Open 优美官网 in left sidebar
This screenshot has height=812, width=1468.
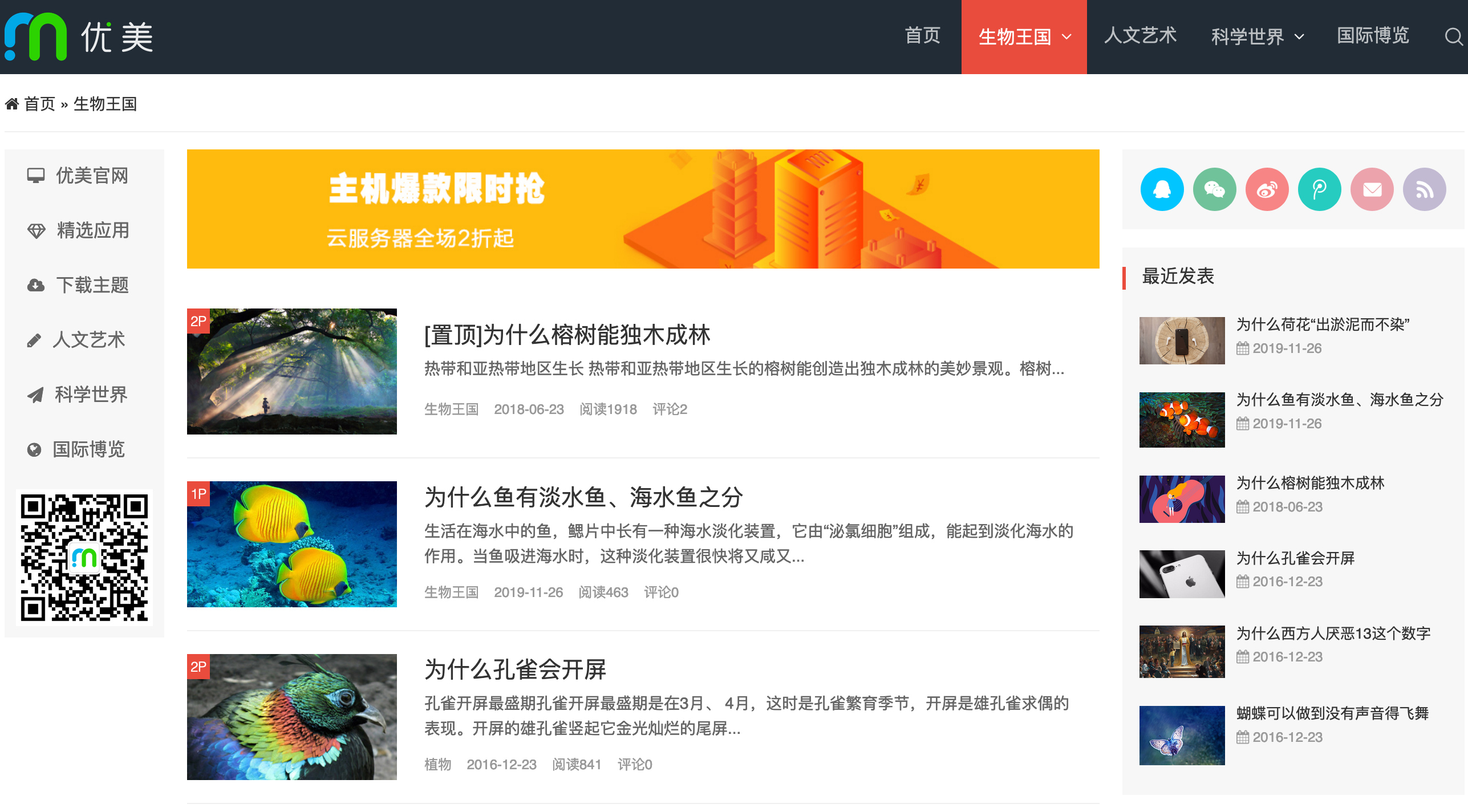92,176
